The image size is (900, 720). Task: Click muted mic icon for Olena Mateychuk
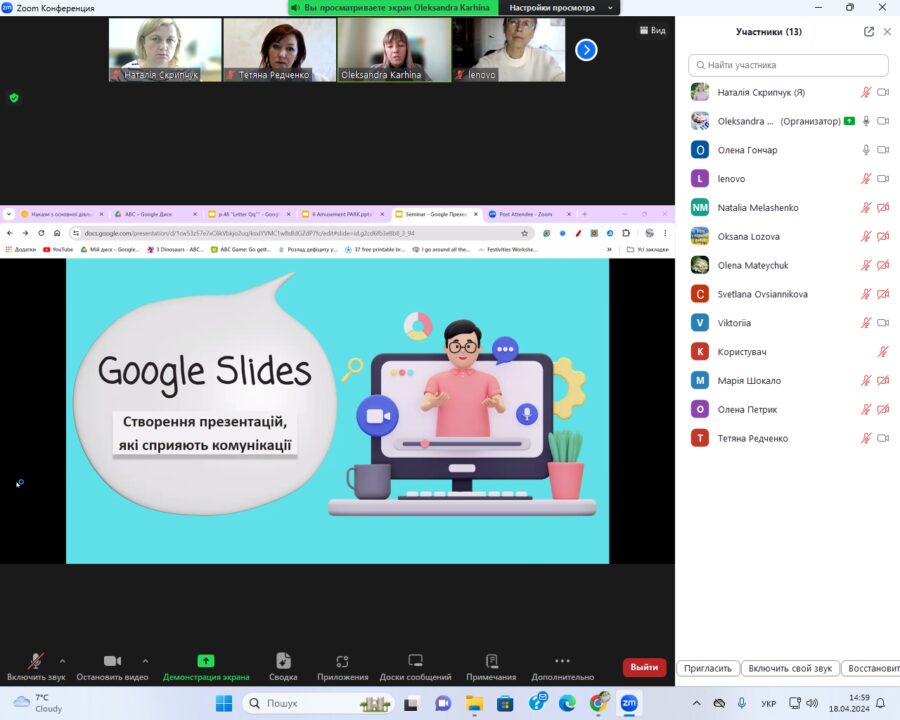tap(866, 265)
